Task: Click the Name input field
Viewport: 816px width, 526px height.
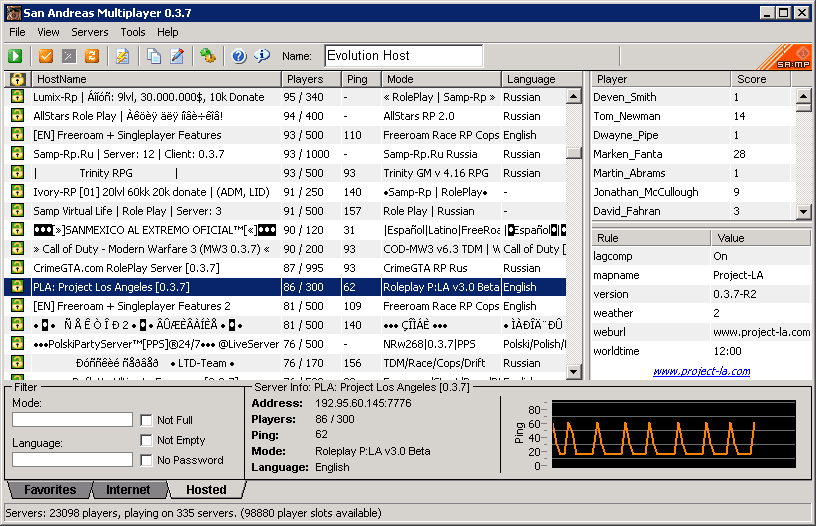Action: (x=404, y=56)
